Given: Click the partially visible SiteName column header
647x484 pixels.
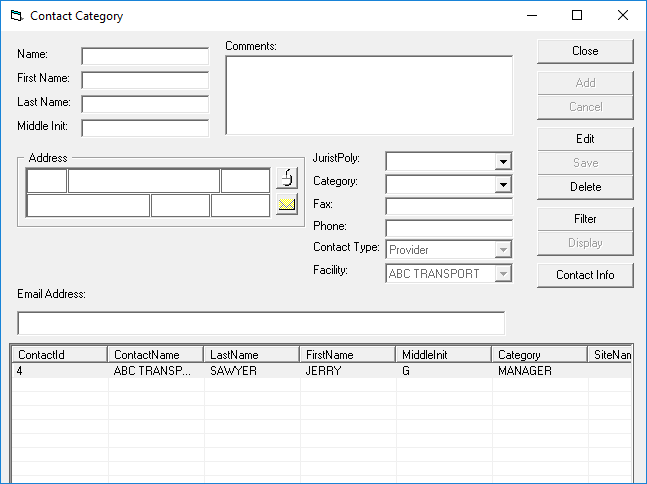Looking at the screenshot, I should click(x=610, y=354).
